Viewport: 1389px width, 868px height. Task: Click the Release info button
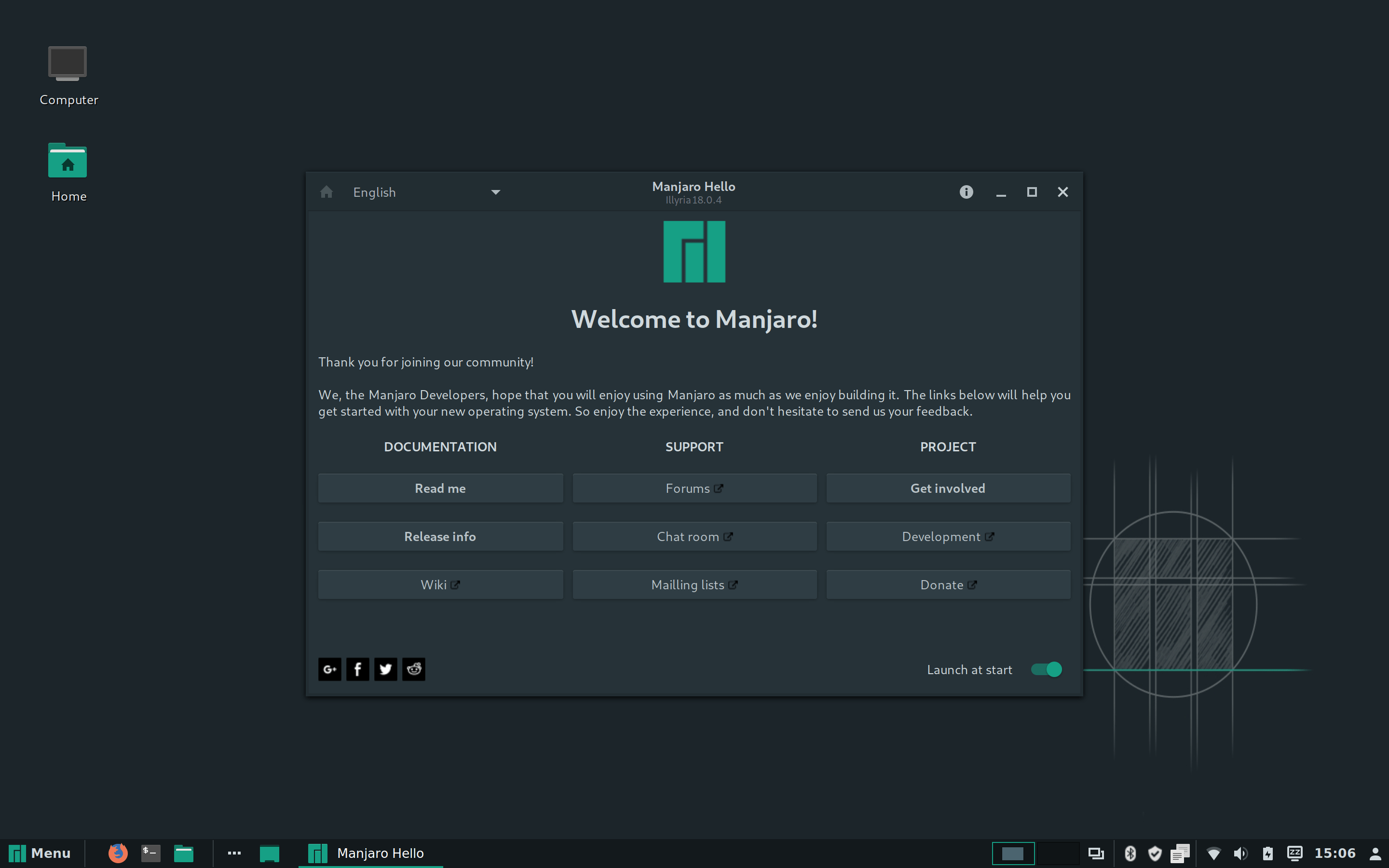click(440, 536)
